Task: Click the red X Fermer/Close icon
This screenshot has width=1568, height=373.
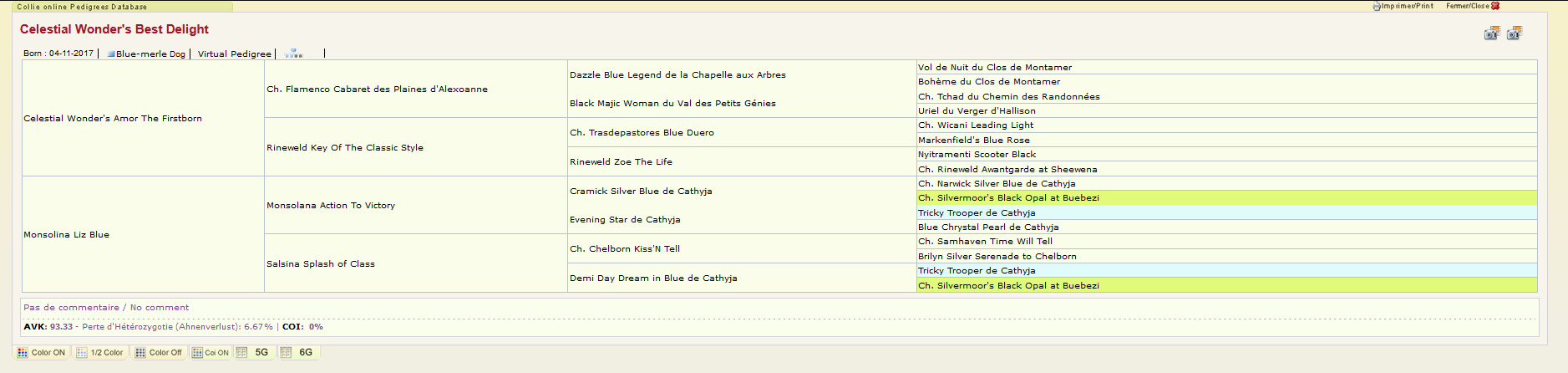Action: click(x=1495, y=6)
